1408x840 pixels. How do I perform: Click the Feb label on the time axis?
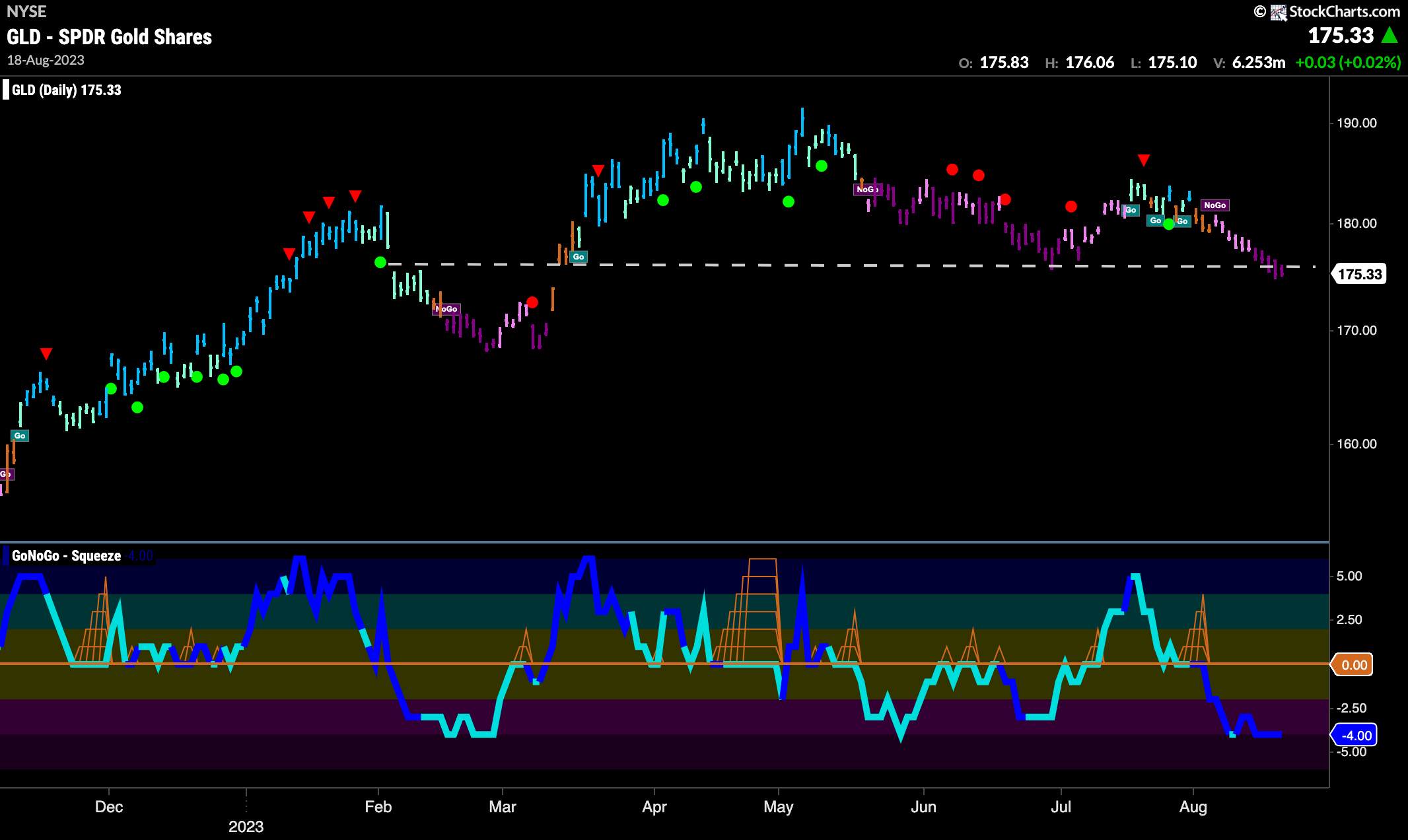[x=378, y=807]
